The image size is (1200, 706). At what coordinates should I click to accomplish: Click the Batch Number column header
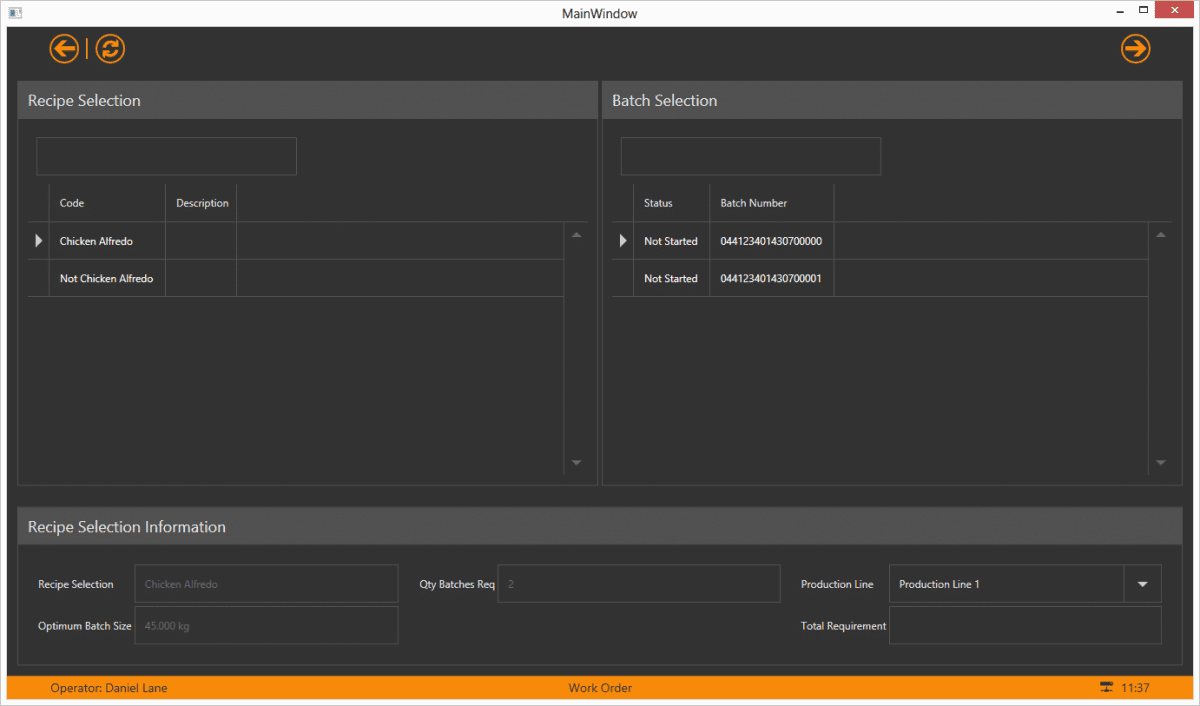click(754, 203)
